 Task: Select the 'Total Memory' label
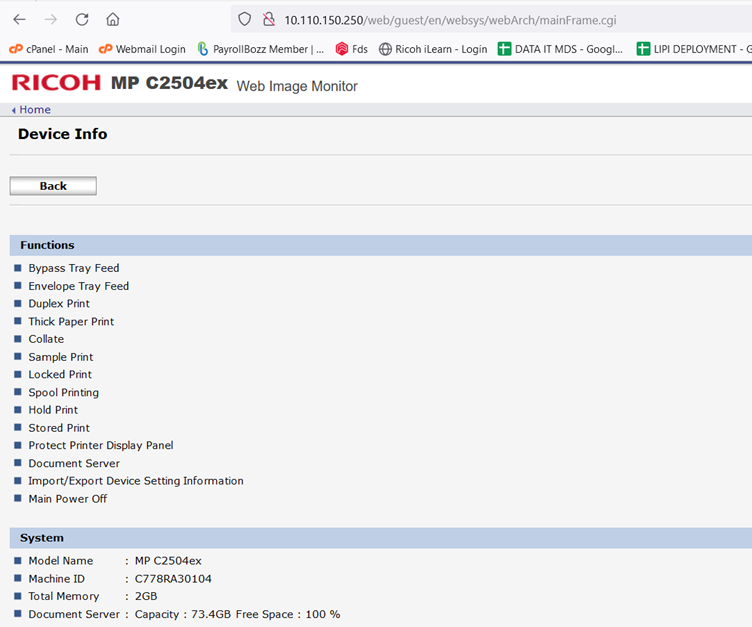click(x=64, y=596)
